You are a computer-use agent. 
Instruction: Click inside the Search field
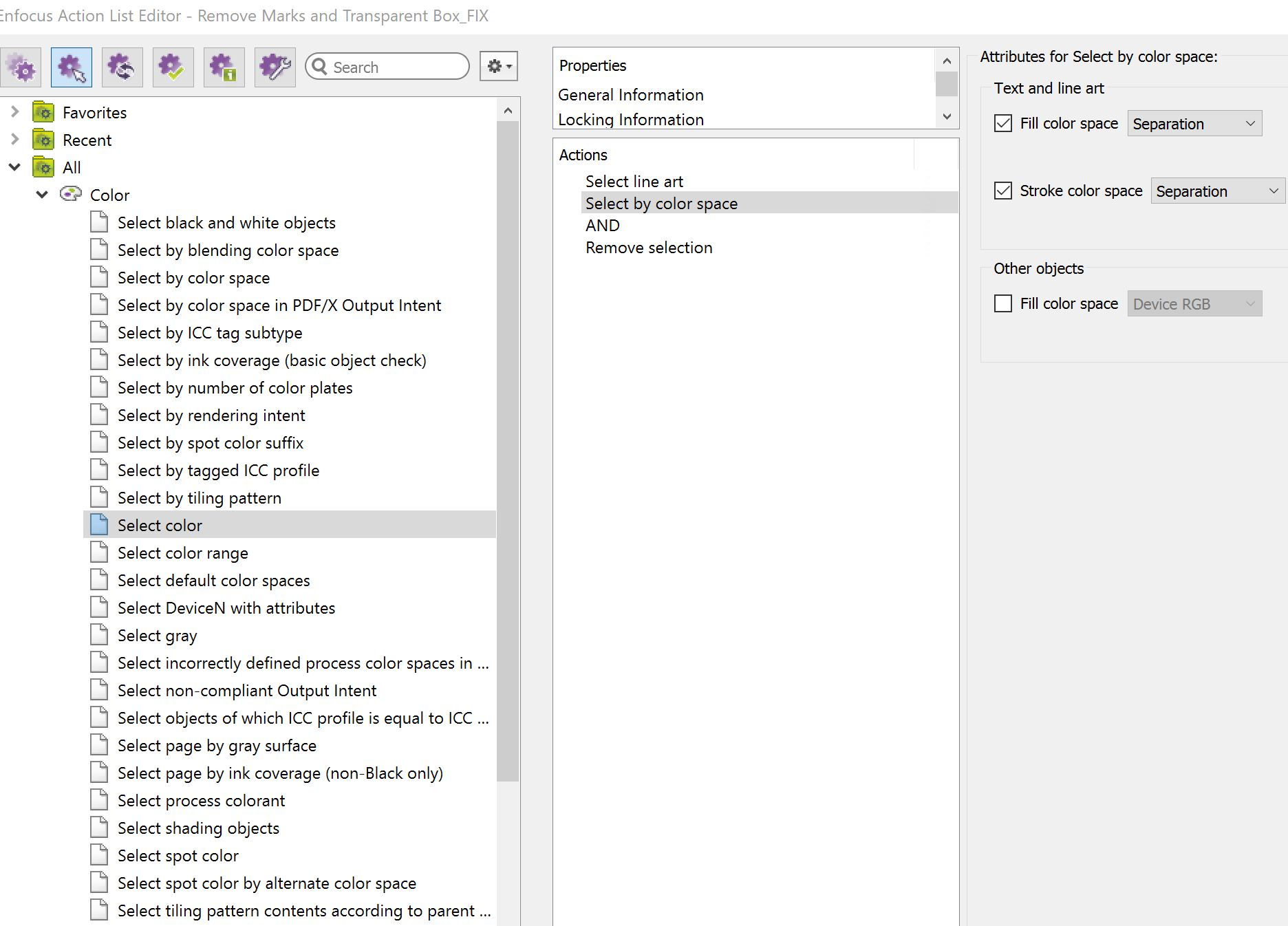click(387, 67)
